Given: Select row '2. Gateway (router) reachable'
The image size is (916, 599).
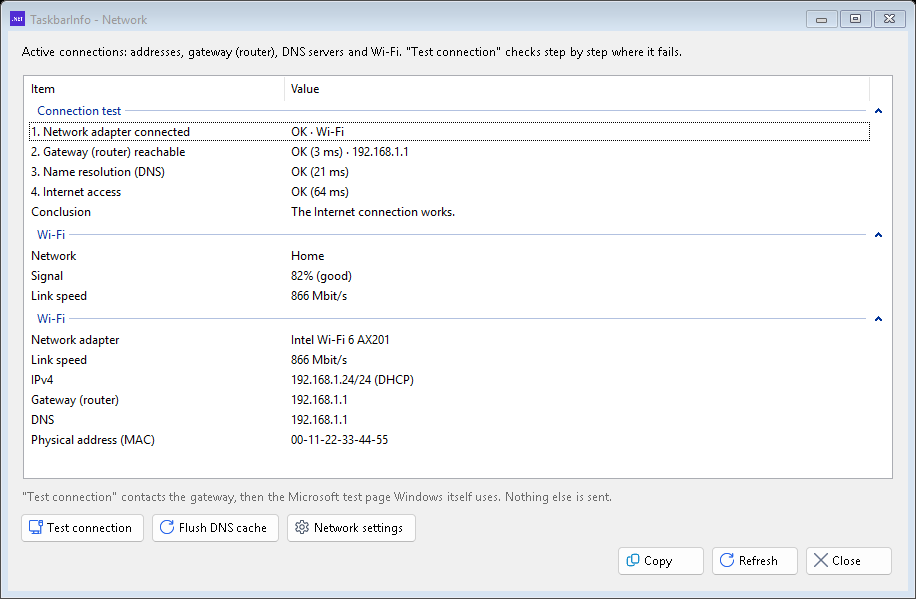Looking at the screenshot, I should coord(449,152).
